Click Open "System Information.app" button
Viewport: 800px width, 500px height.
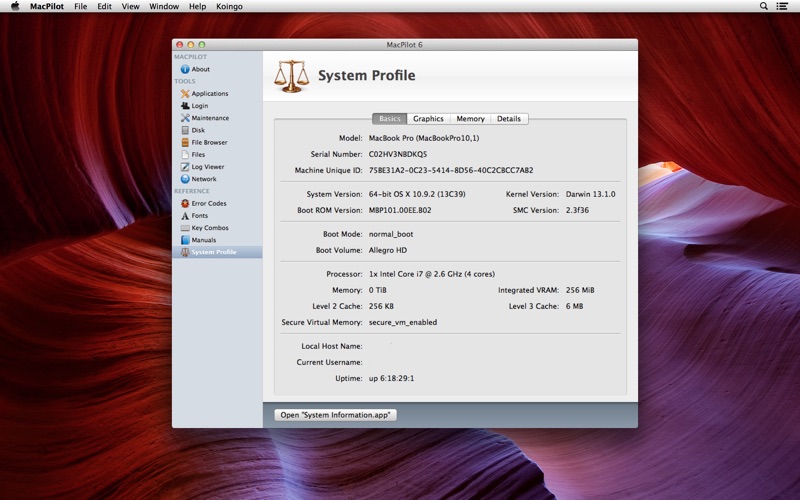tap(335, 415)
